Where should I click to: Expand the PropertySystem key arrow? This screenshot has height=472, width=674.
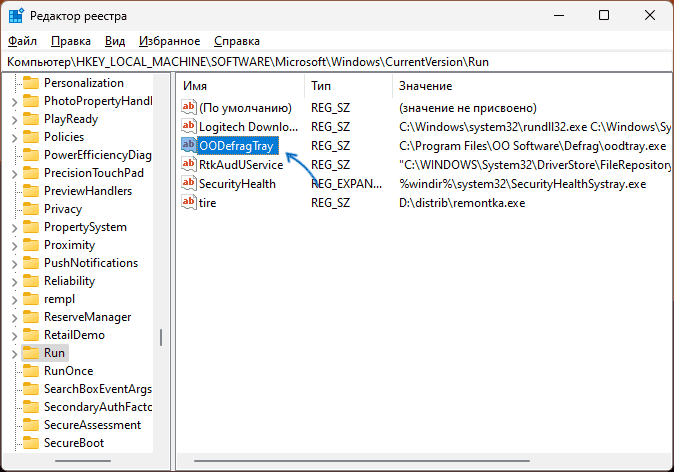13,227
